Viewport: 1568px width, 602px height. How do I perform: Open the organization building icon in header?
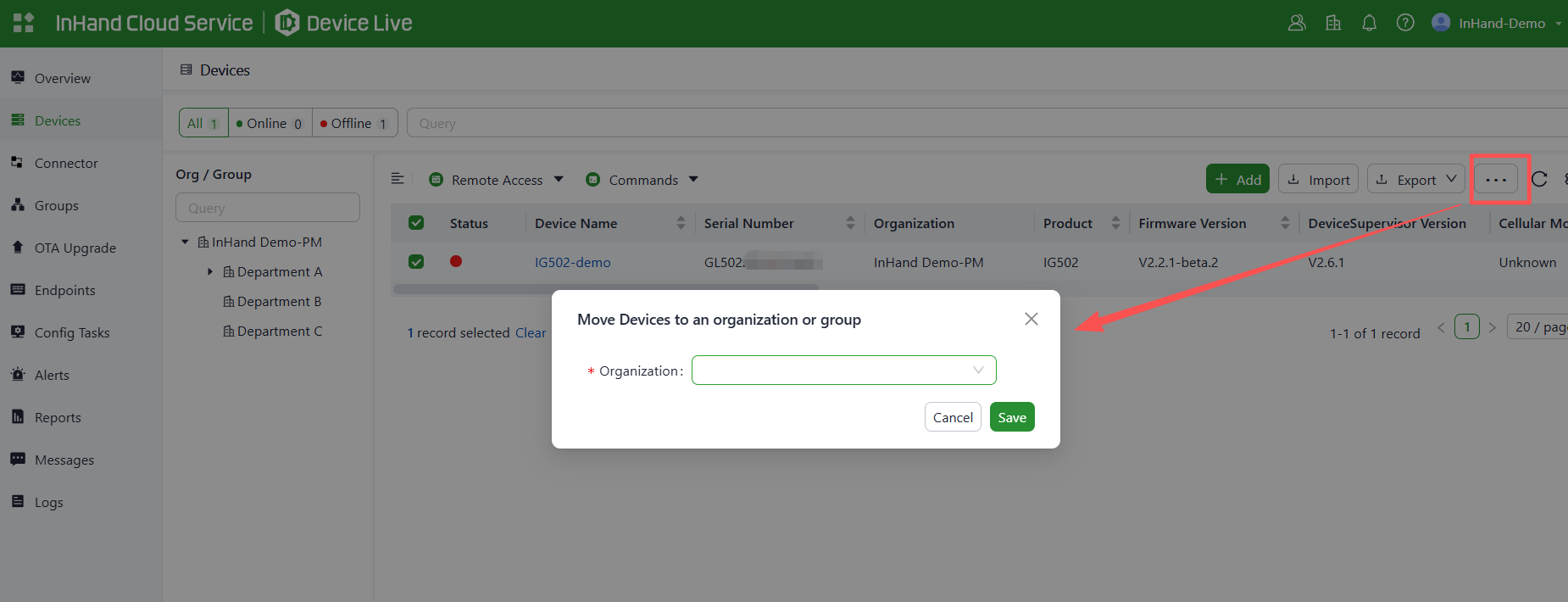[1333, 23]
